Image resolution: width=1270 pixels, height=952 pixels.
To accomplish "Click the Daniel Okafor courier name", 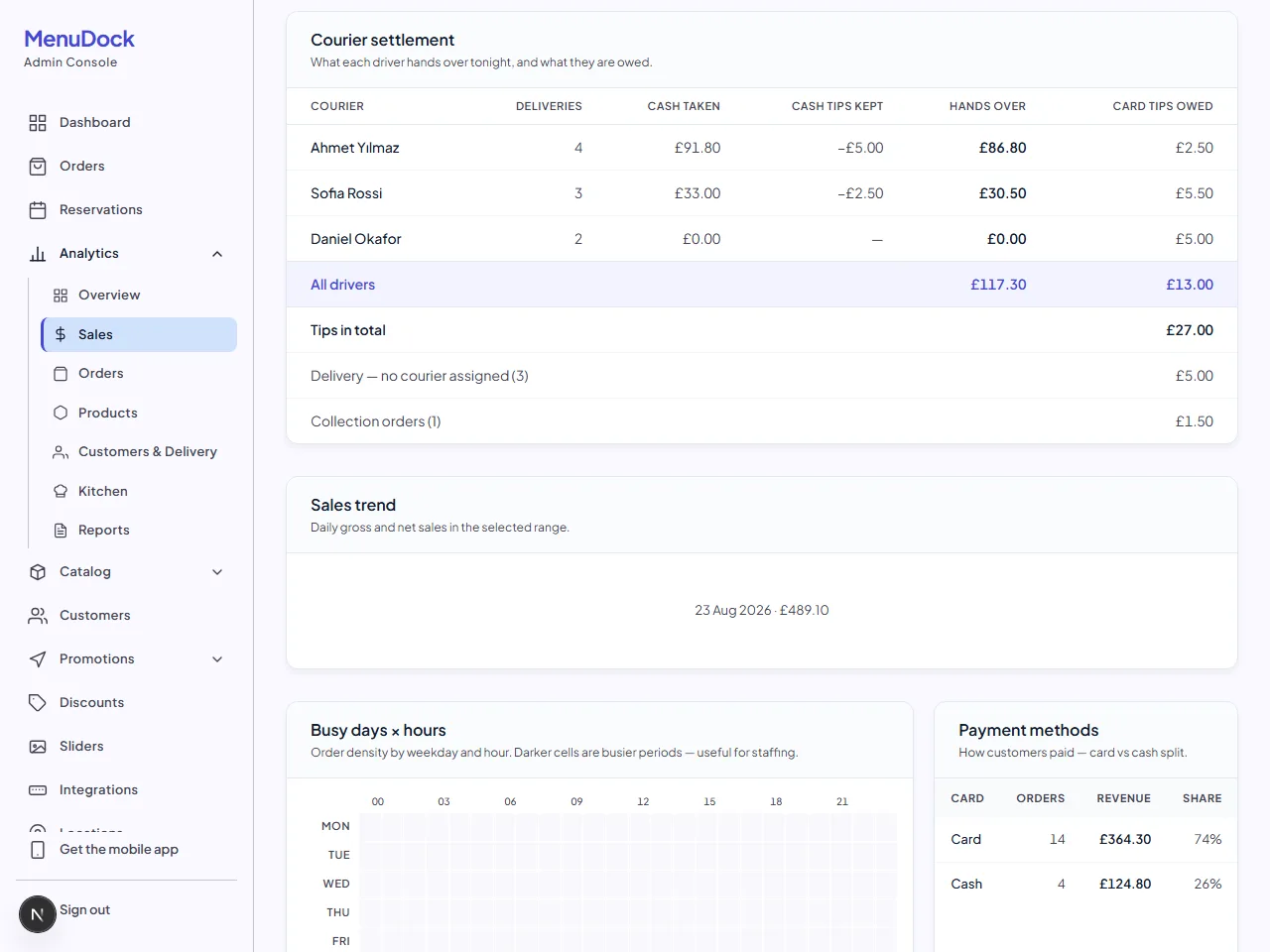I will [x=356, y=239].
